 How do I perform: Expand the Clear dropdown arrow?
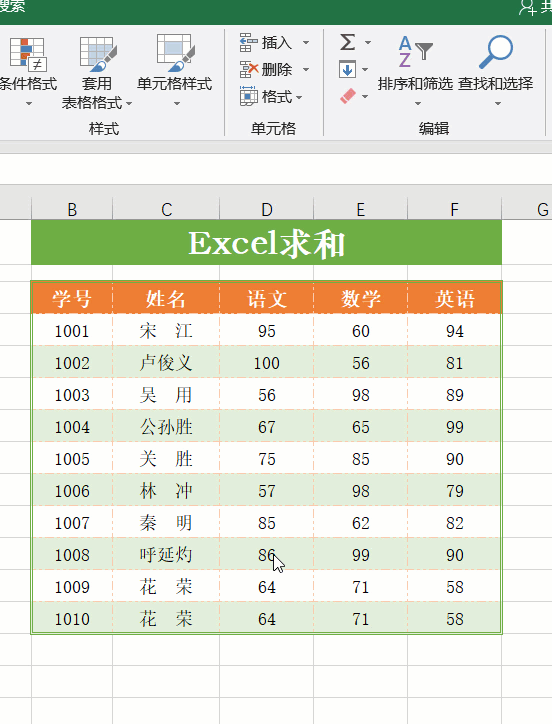(x=365, y=97)
